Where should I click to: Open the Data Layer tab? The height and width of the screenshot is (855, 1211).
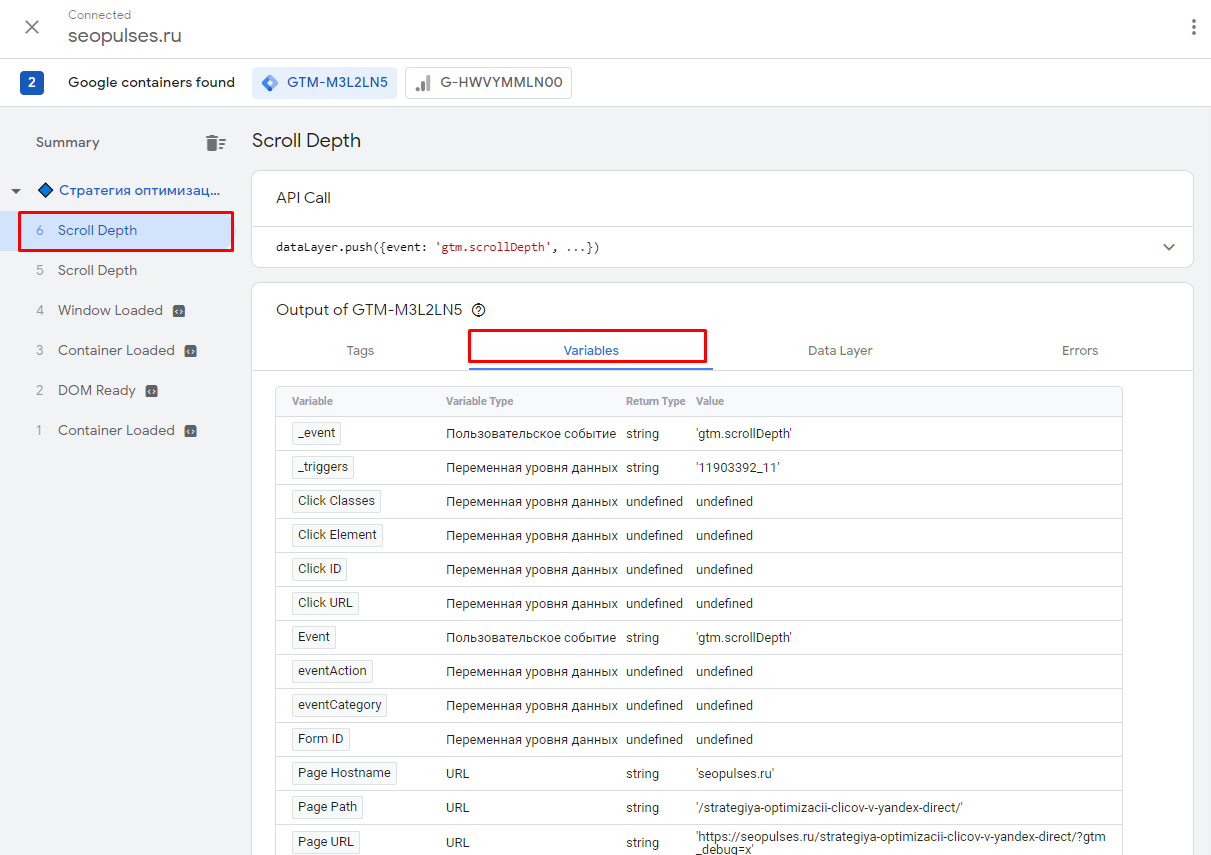coord(840,351)
